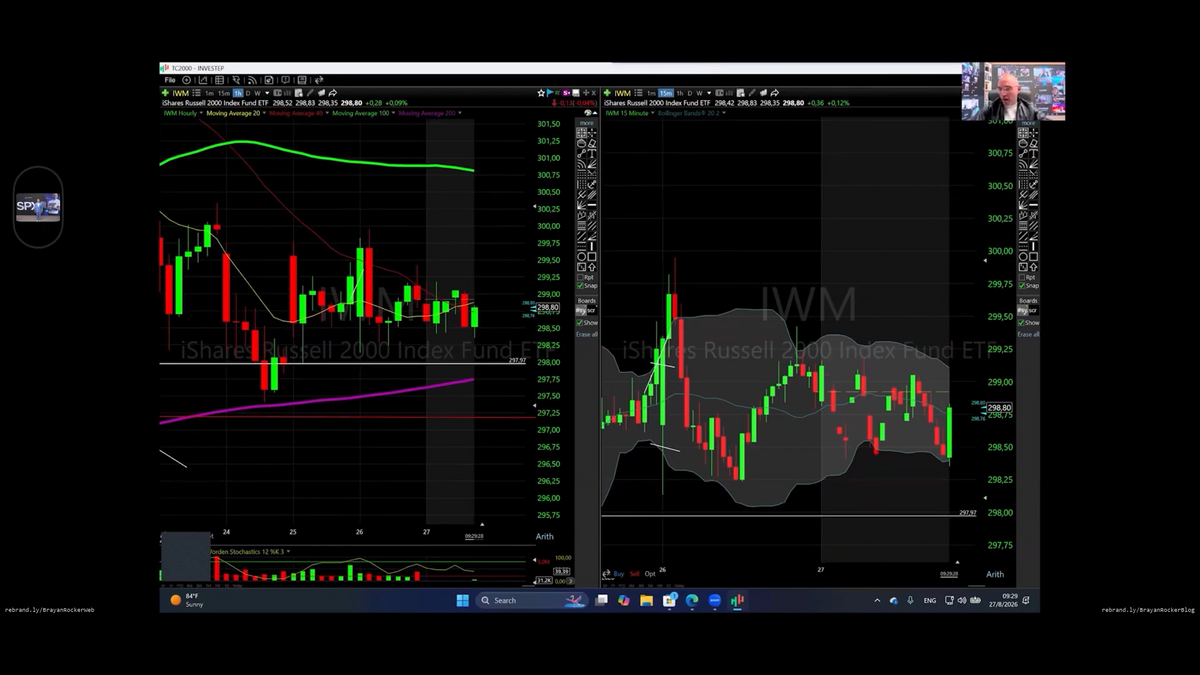This screenshot has width=1200, height=675.
Task: Expand the timeframe dropdown arrow on right chart
Action: pos(710,93)
